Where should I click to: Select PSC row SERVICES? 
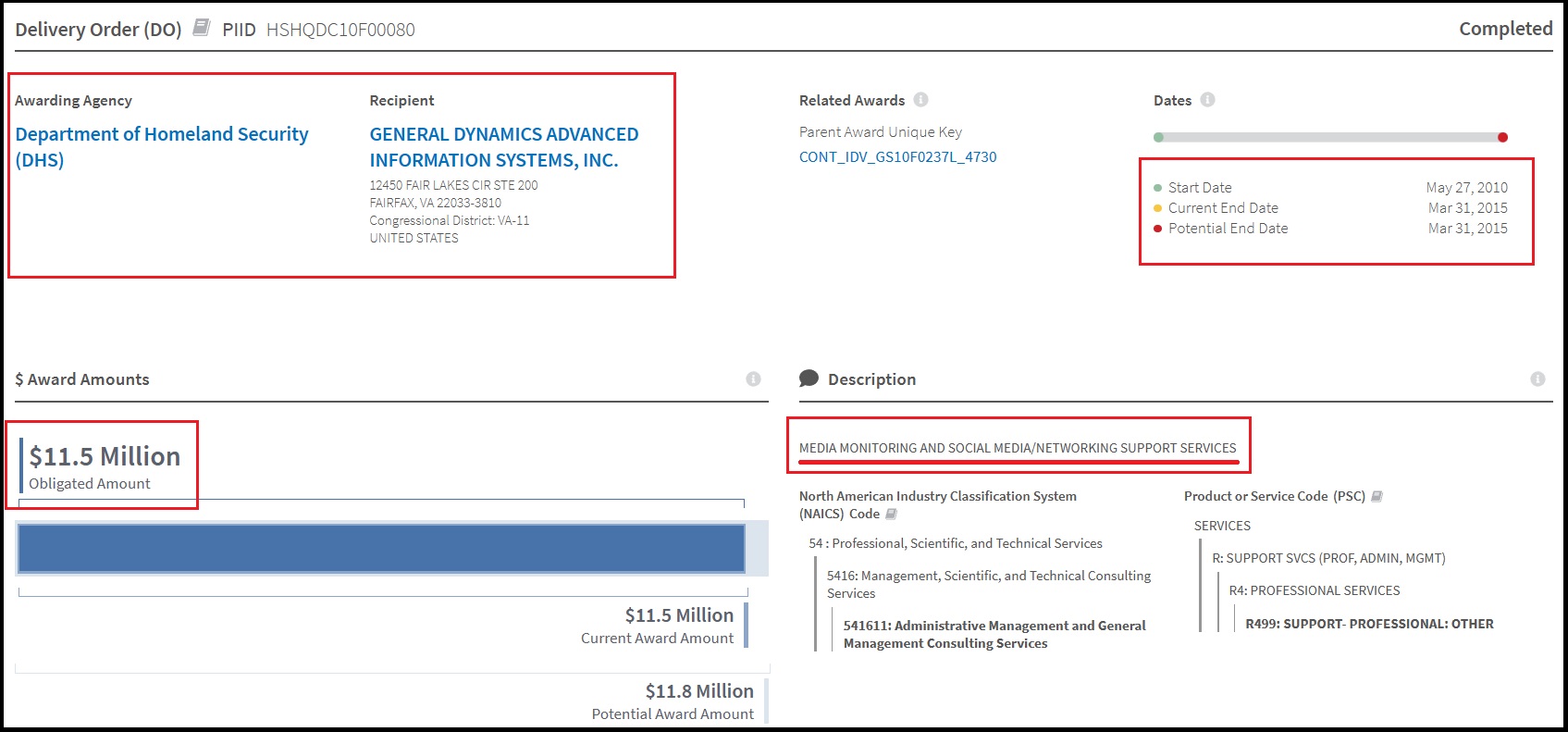pyautogui.click(x=1222, y=526)
